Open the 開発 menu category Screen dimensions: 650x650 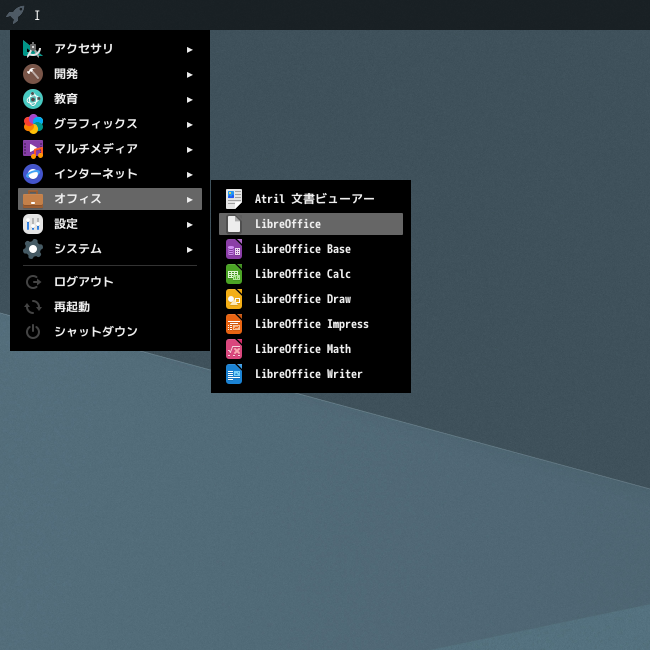coord(110,74)
